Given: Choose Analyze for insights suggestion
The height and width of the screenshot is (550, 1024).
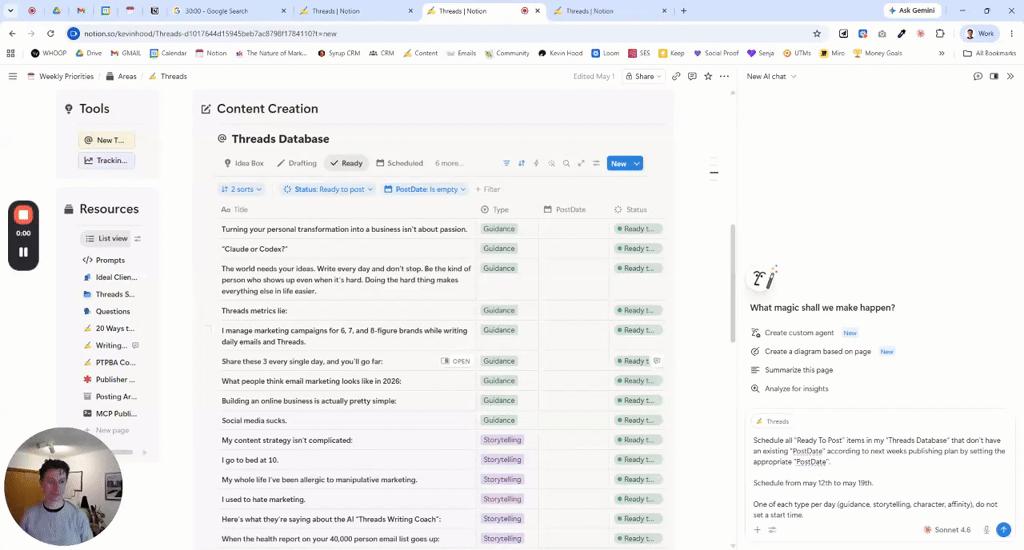Looking at the screenshot, I should [x=790, y=389].
